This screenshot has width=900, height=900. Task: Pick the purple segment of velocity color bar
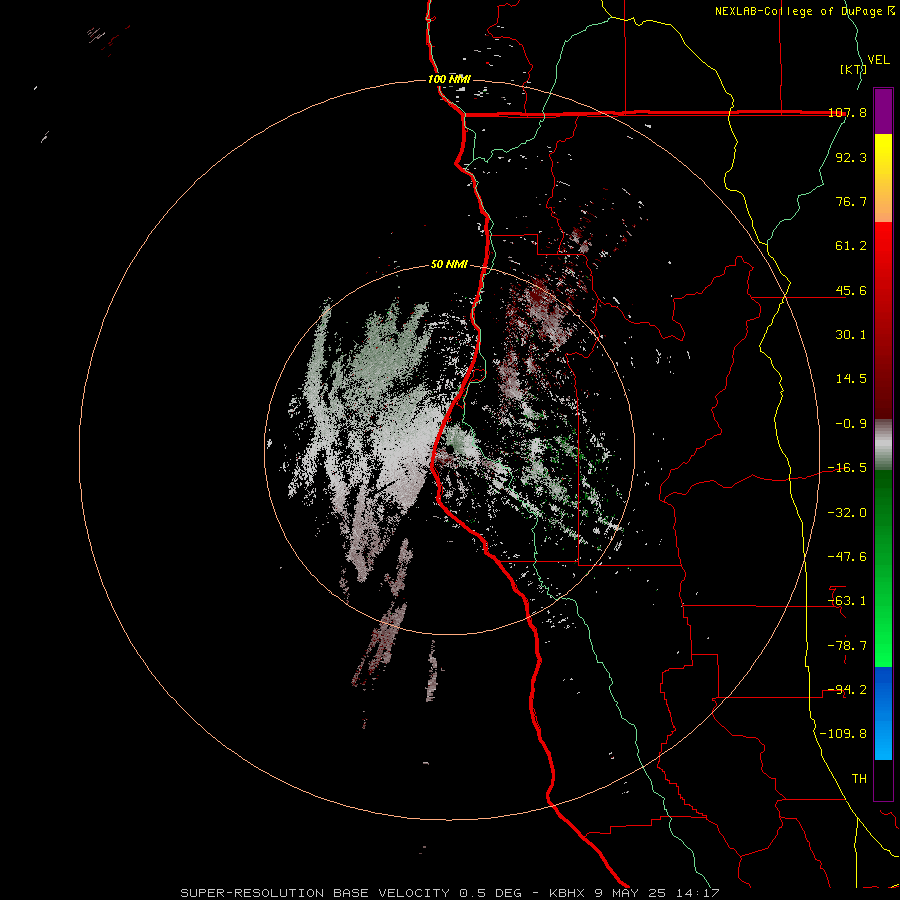pos(883,111)
